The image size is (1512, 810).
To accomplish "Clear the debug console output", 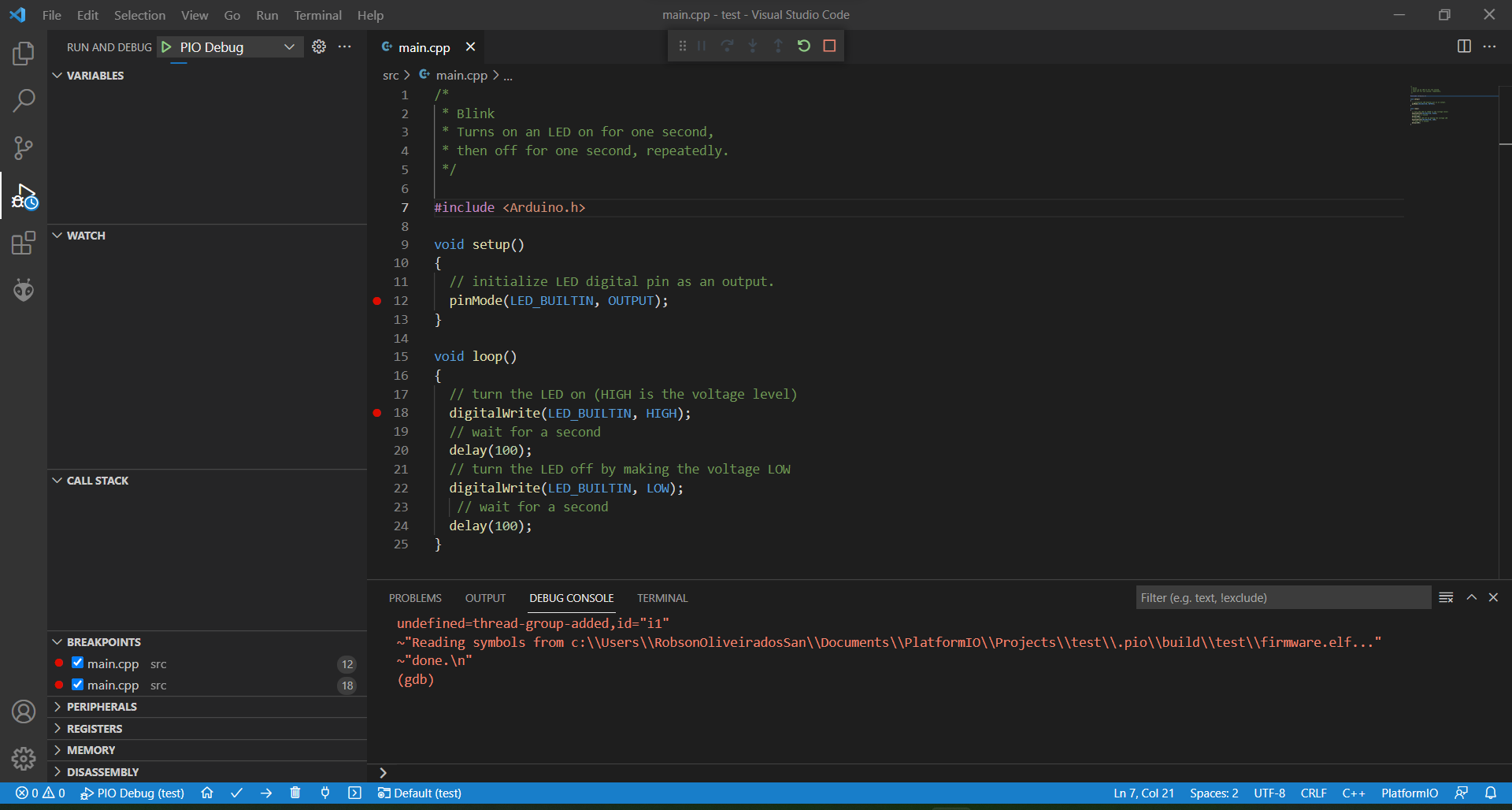I will (1446, 597).
